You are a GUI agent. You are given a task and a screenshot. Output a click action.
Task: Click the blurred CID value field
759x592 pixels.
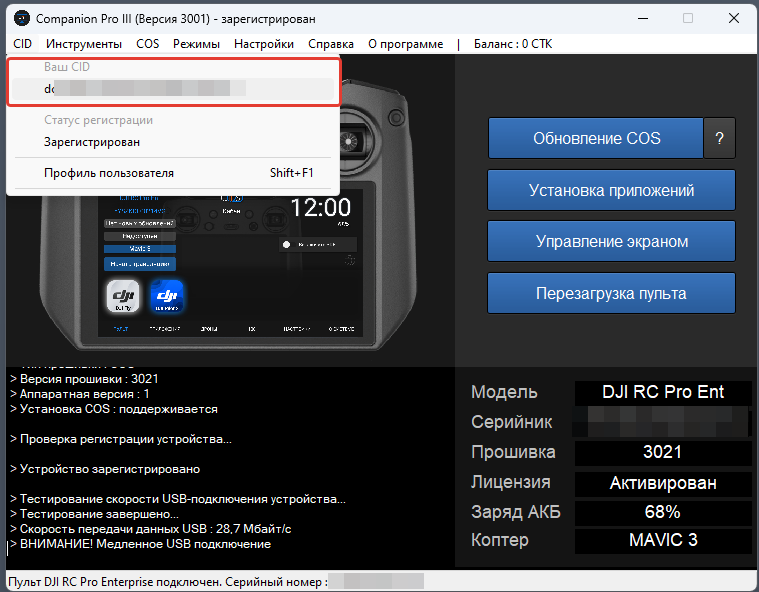(173, 89)
